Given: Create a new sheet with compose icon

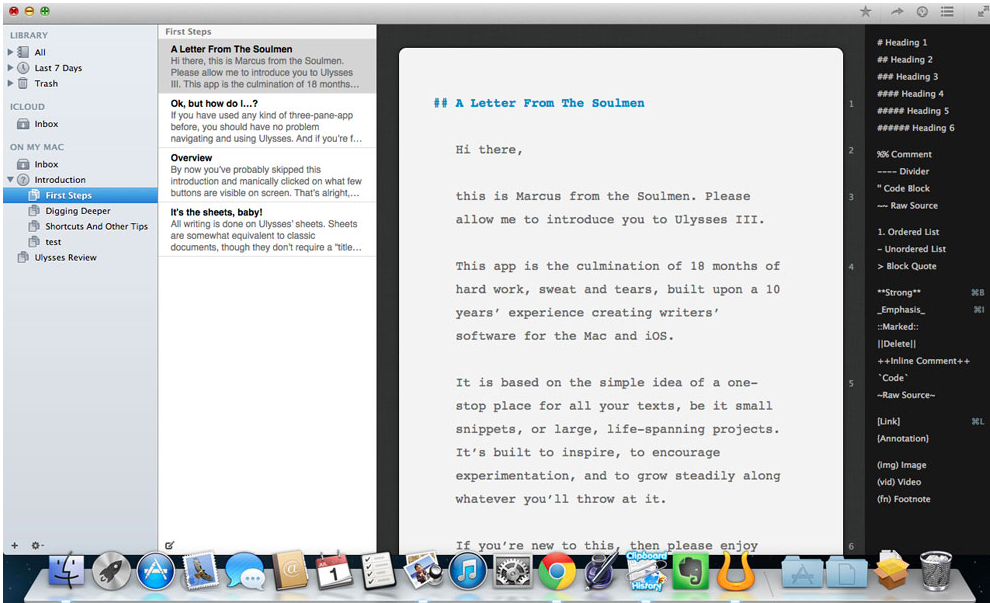Looking at the screenshot, I should [x=169, y=545].
